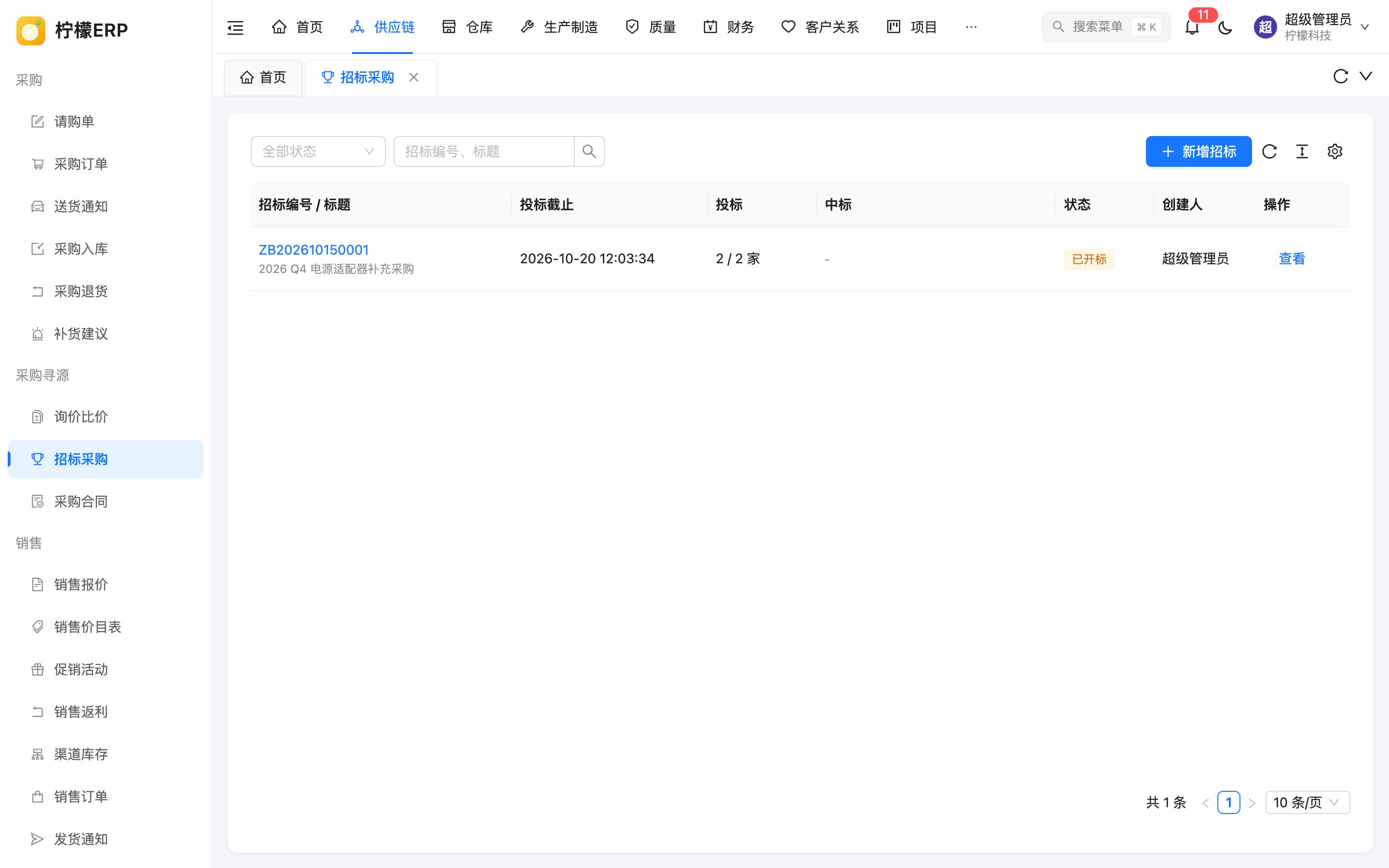Close the 招标采购 tab

coord(414,78)
